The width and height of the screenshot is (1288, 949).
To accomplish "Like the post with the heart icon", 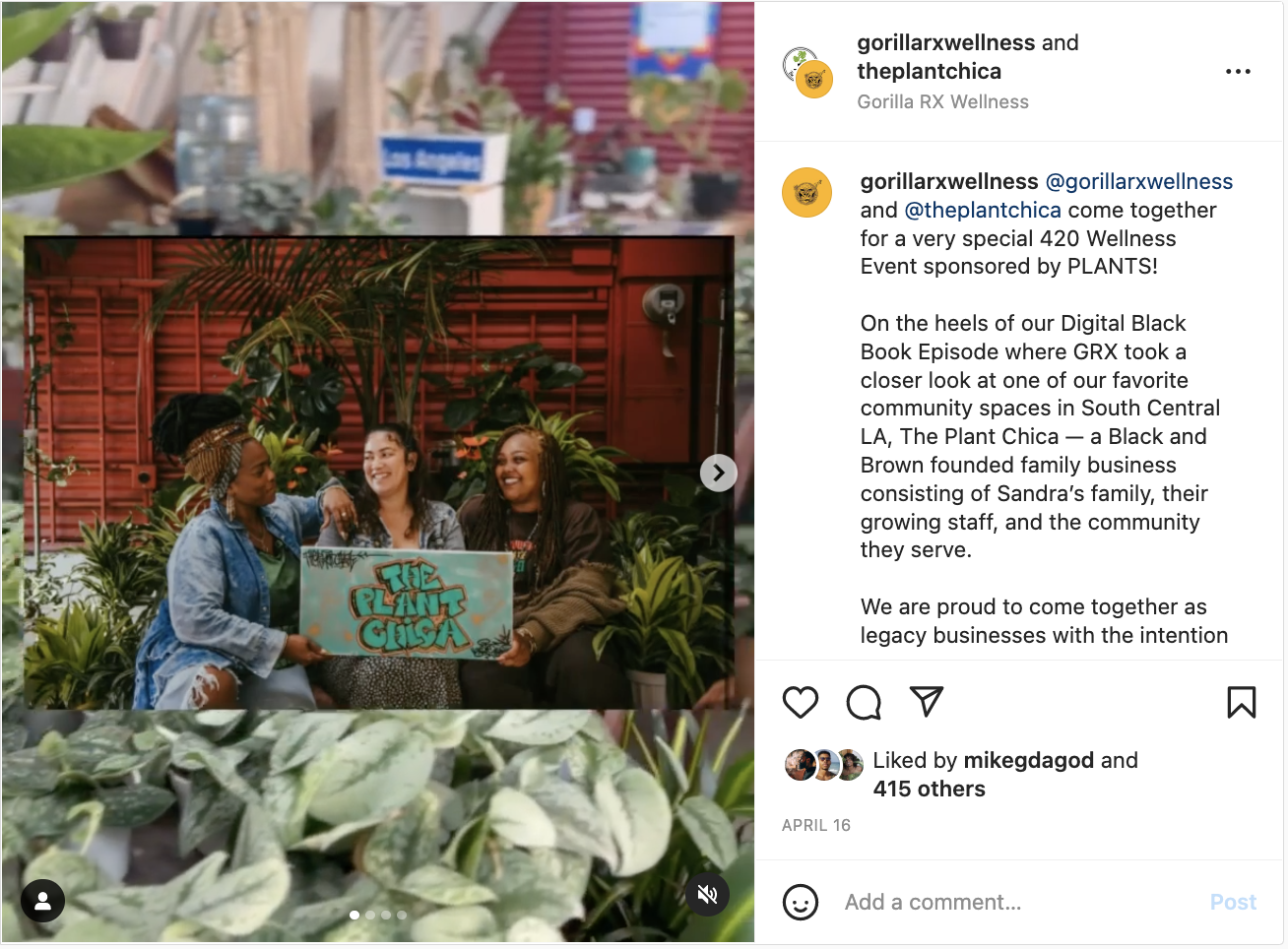I will [801, 702].
